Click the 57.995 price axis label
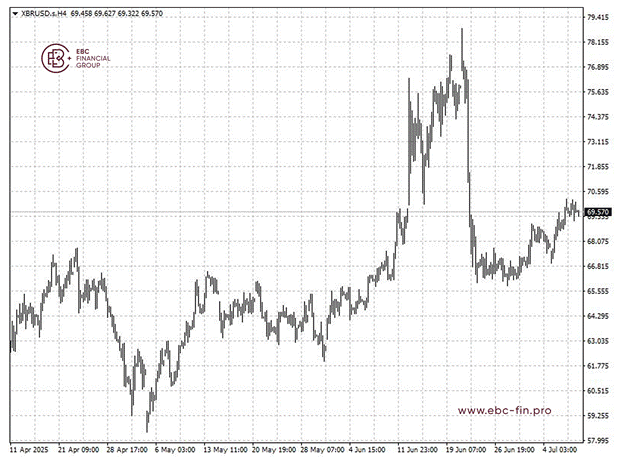This screenshot has width=625, height=465. 597,440
